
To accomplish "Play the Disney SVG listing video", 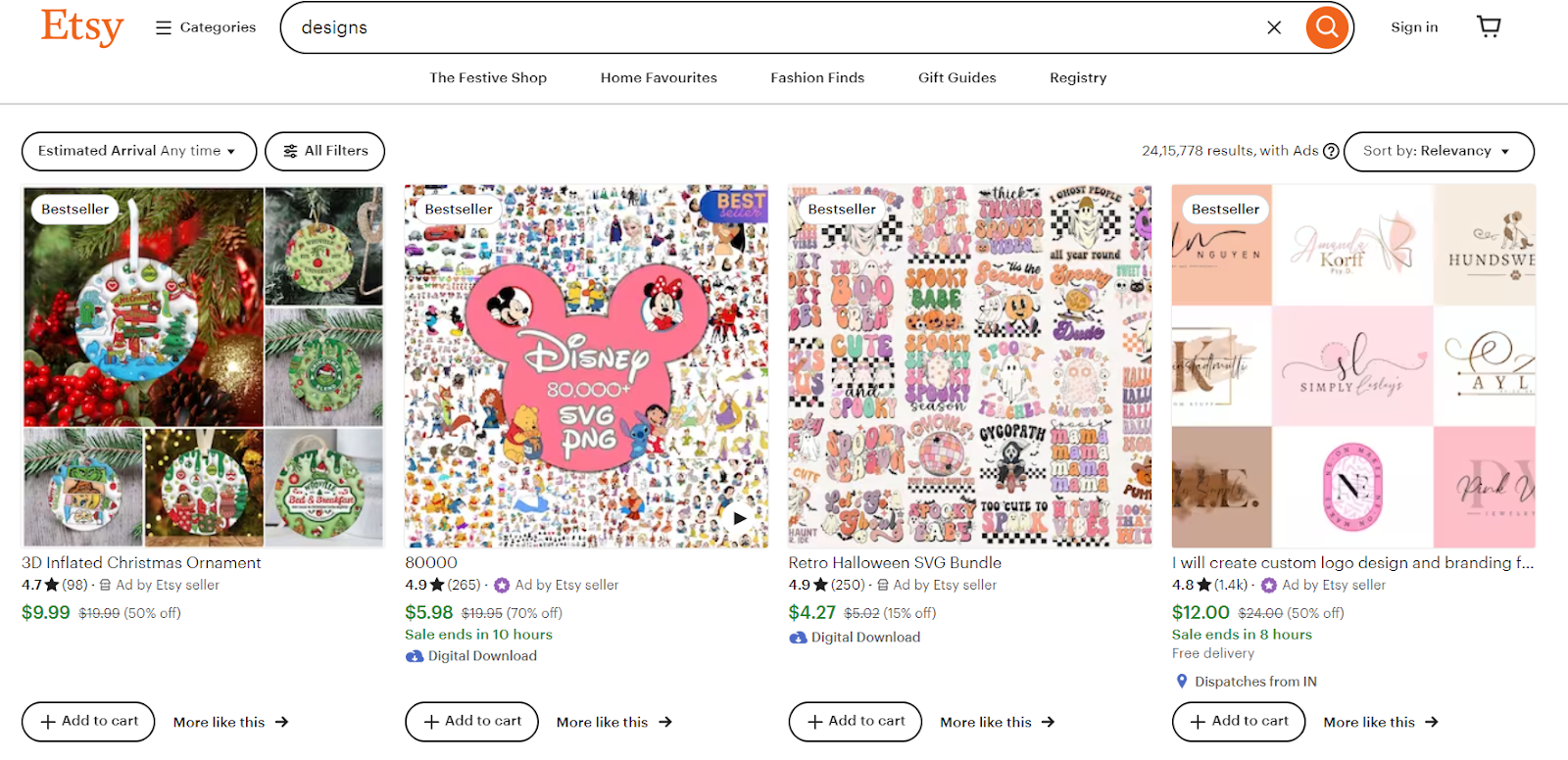I will (x=740, y=518).
